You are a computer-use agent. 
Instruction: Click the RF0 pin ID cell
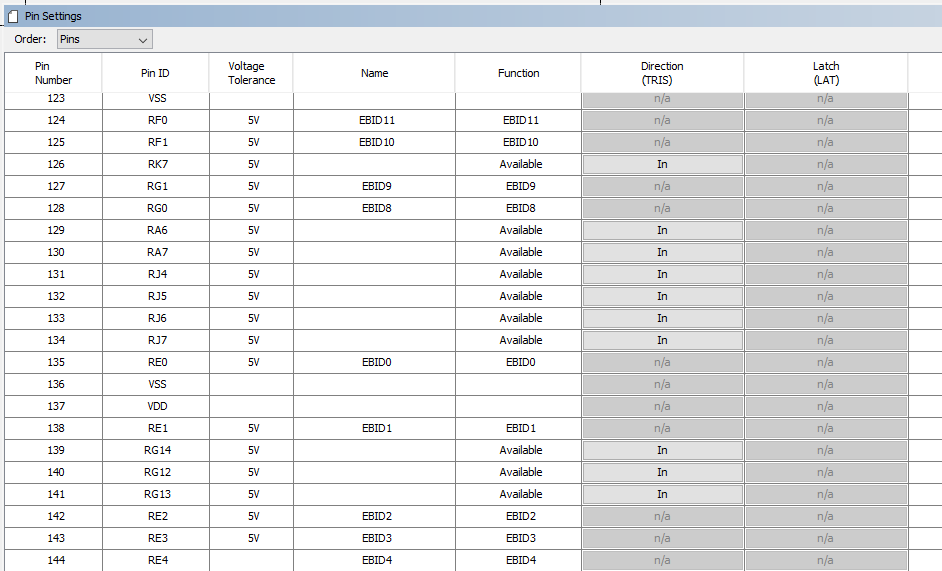tap(156, 120)
